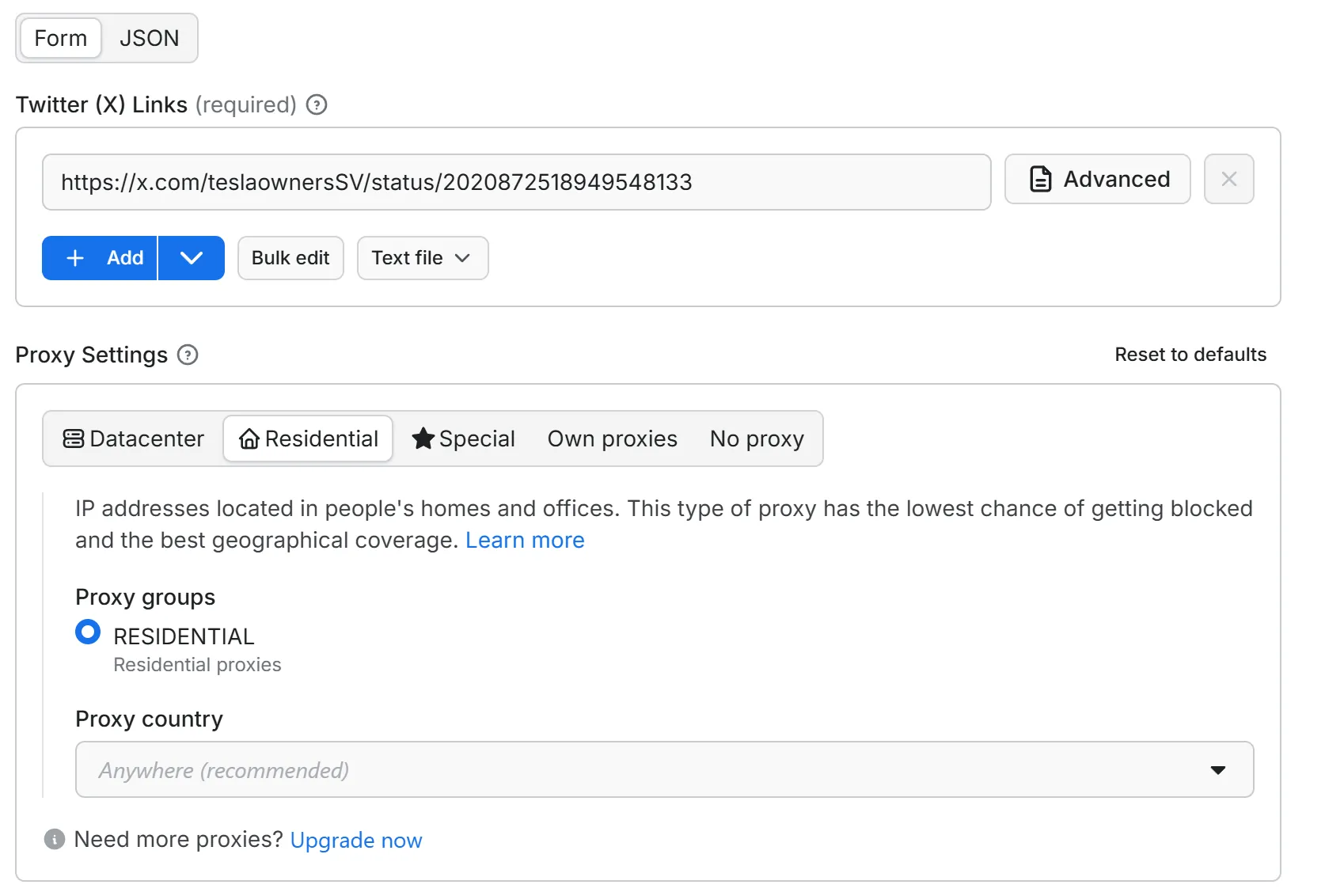Click the info icon beside Need more proxies
1325x896 pixels.
[53, 840]
